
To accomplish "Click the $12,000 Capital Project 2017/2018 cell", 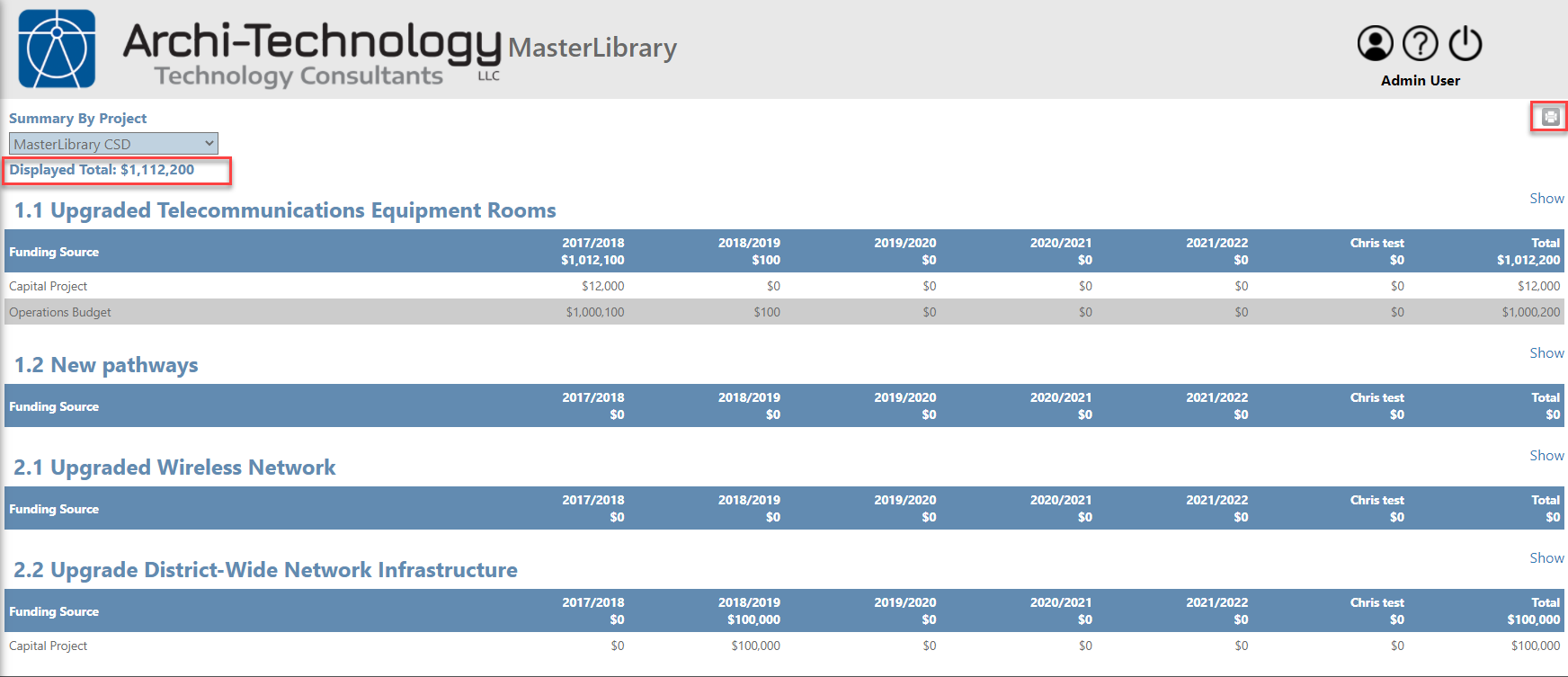I will coord(602,286).
